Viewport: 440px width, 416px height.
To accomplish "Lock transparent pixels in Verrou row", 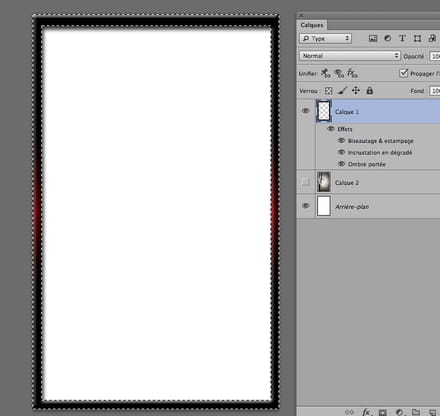I will click(x=329, y=91).
